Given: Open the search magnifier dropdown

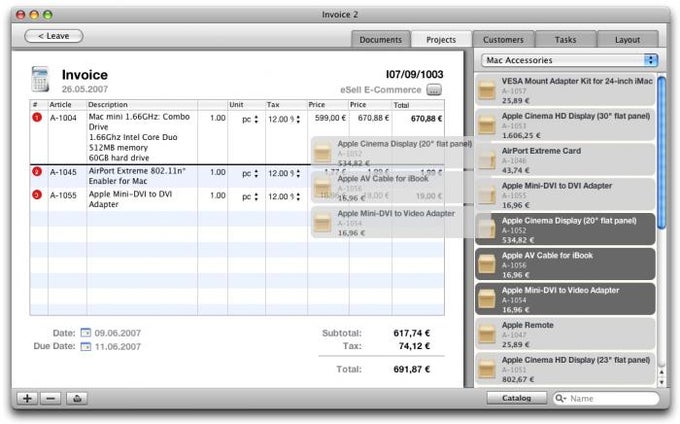Looking at the screenshot, I should tap(560, 398).
